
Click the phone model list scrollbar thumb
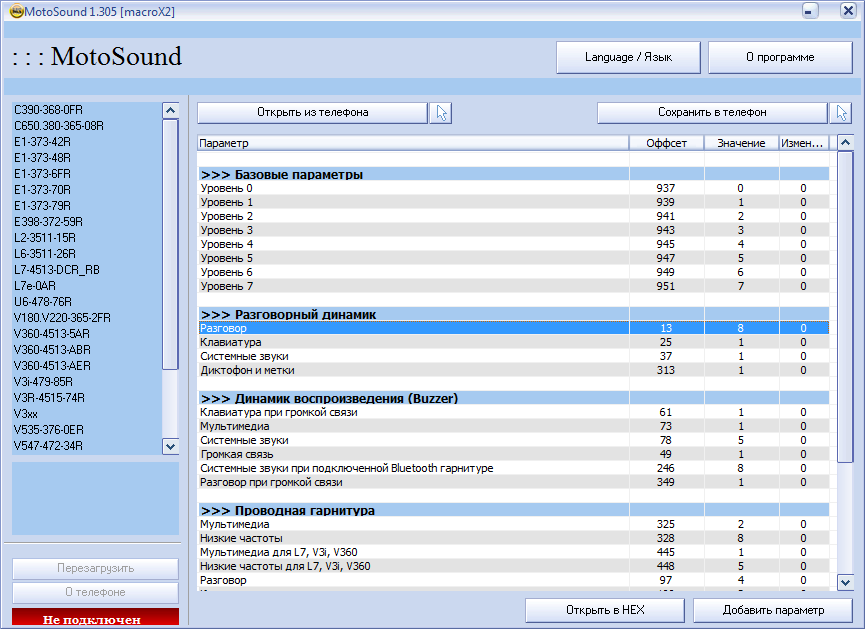point(170,244)
